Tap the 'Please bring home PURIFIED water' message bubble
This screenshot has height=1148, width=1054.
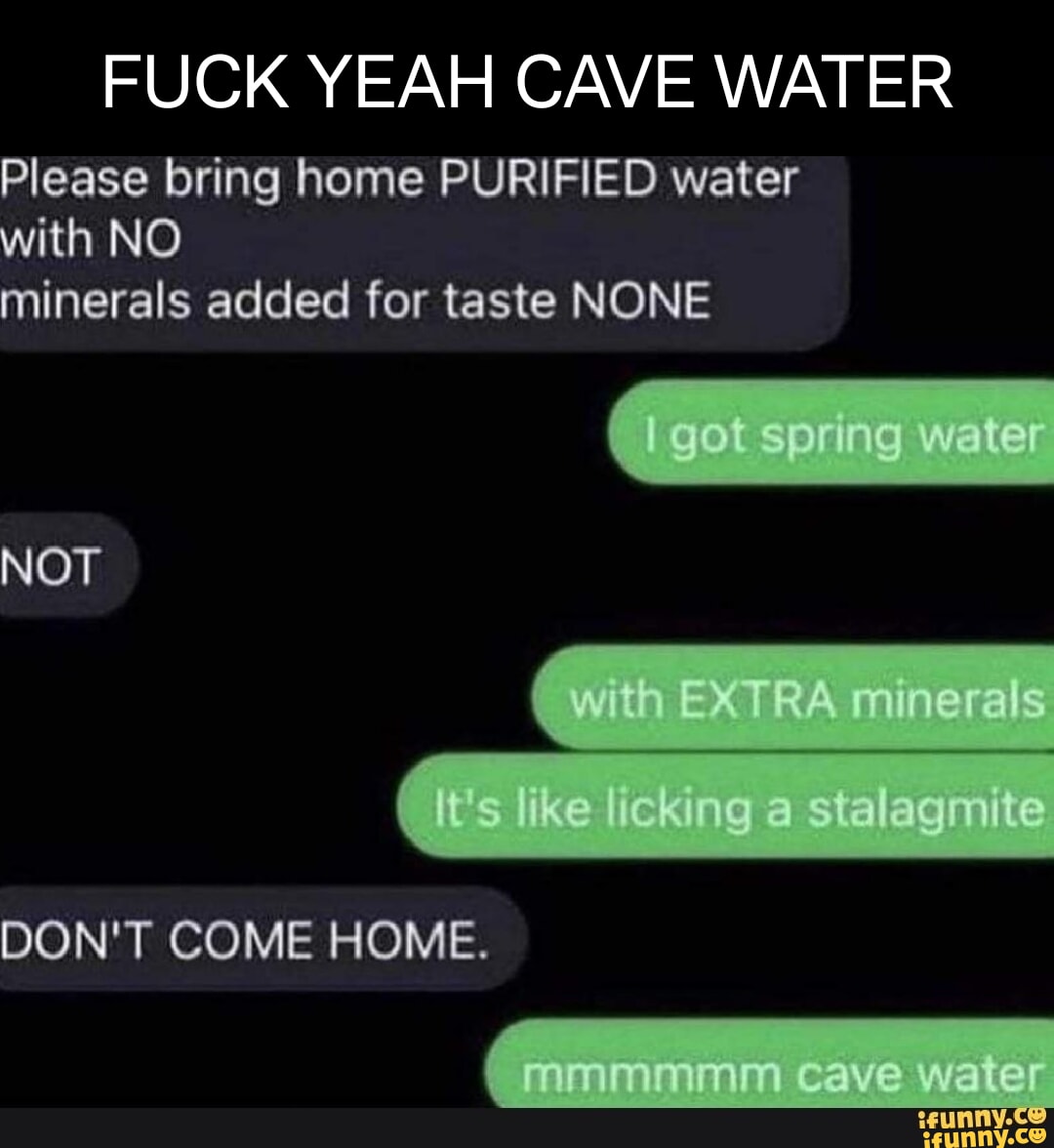(425, 254)
